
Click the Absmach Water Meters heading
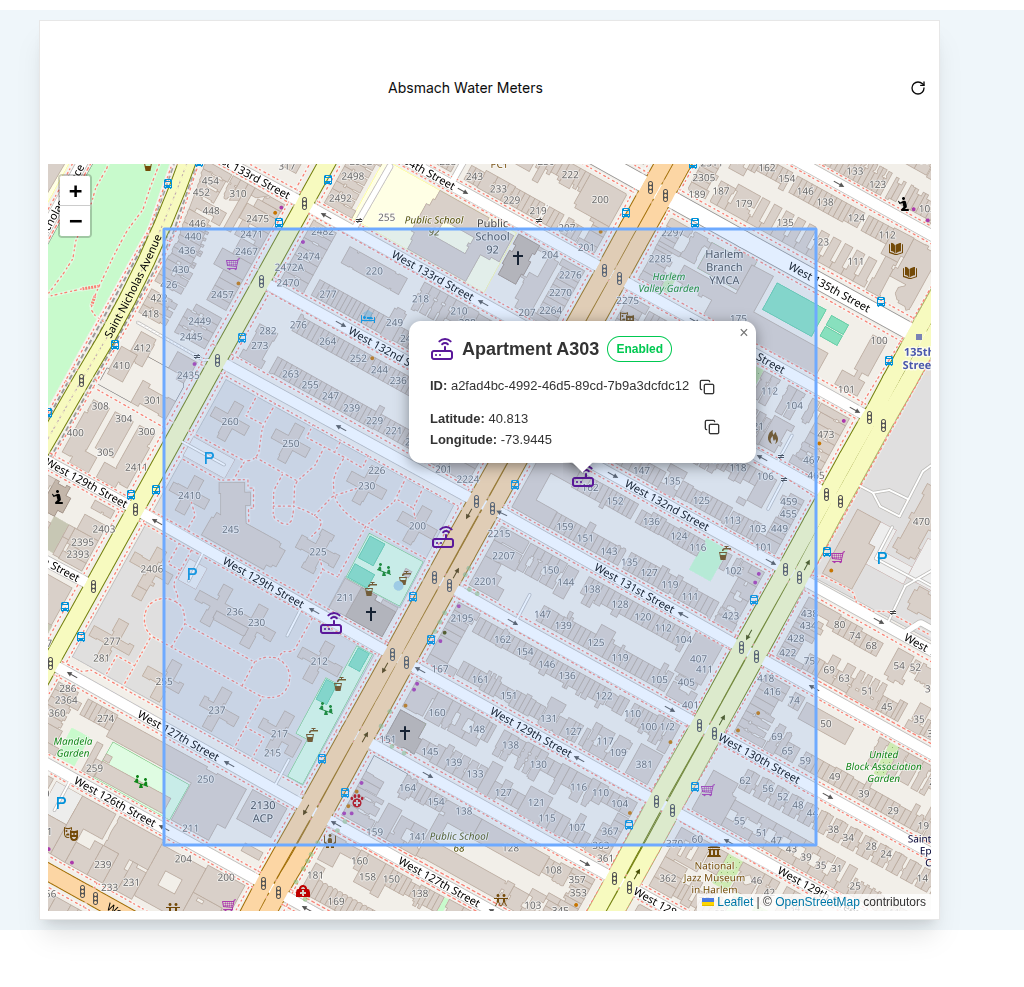click(465, 88)
